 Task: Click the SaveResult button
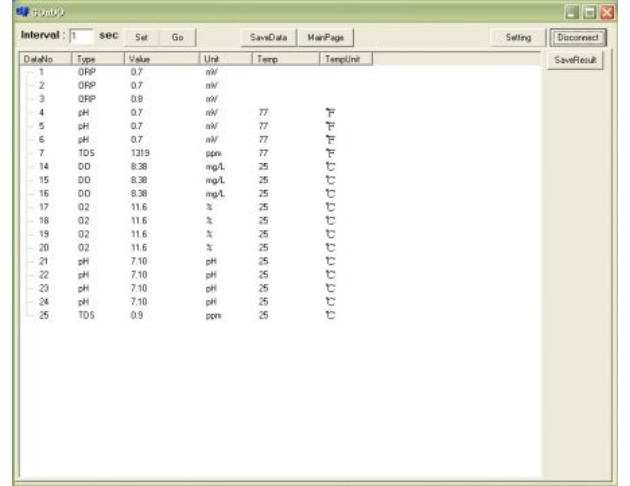point(574,61)
